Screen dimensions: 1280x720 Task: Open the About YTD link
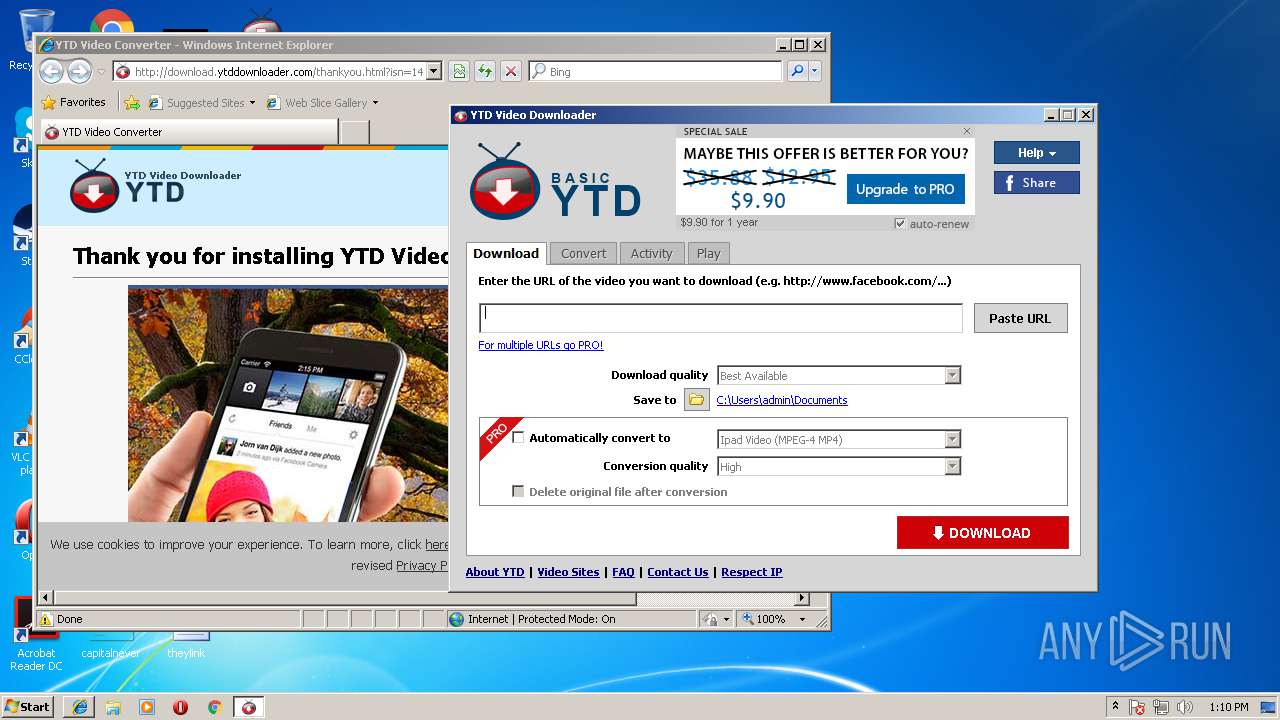(x=495, y=572)
